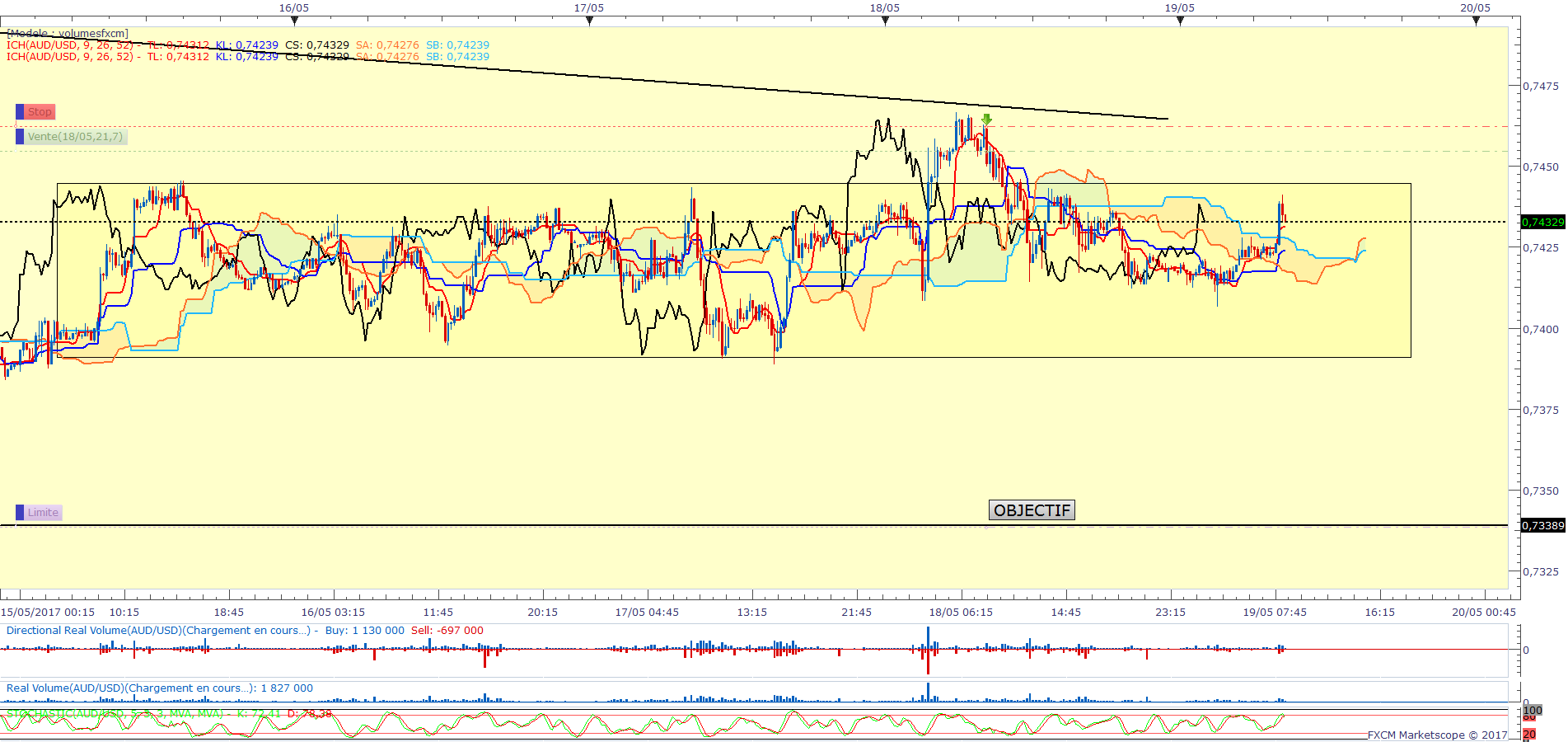Screen dimensions: 1568x742
Task: Click the 10:15 time axis label
Action: pos(124,613)
